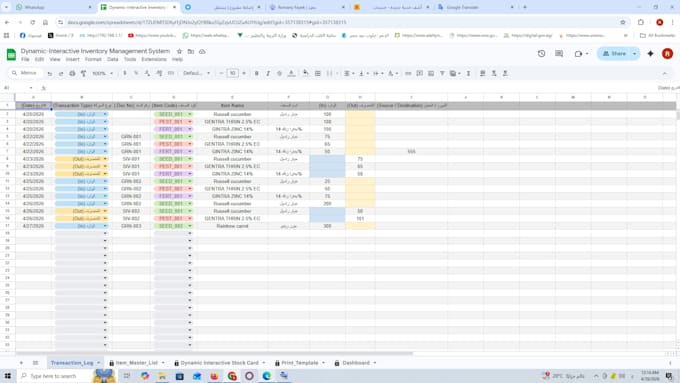Open the Extensions menu
The height and width of the screenshot is (383, 680).
(154, 59)
